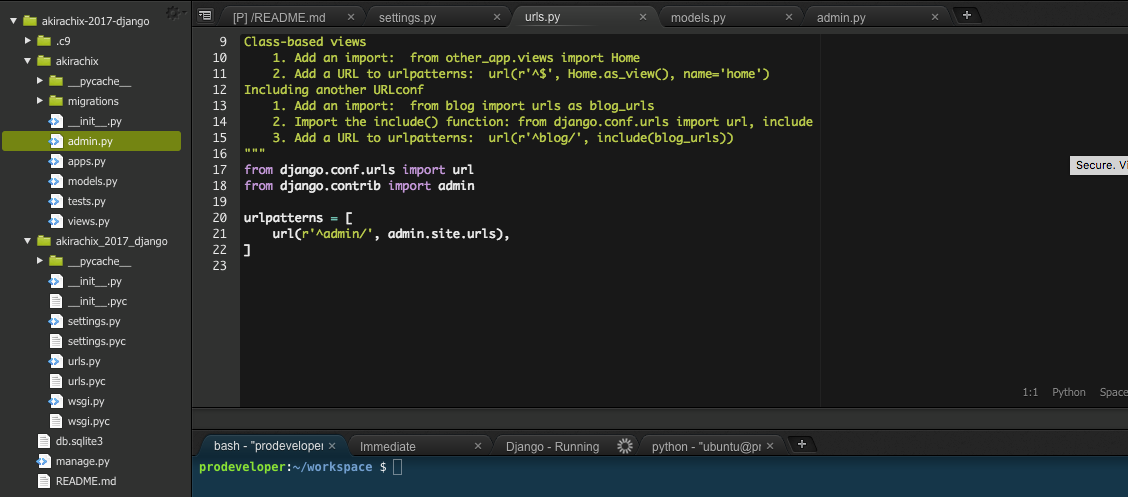Click the Django running spinner icon
The image size is (1128, 497).
625,446
